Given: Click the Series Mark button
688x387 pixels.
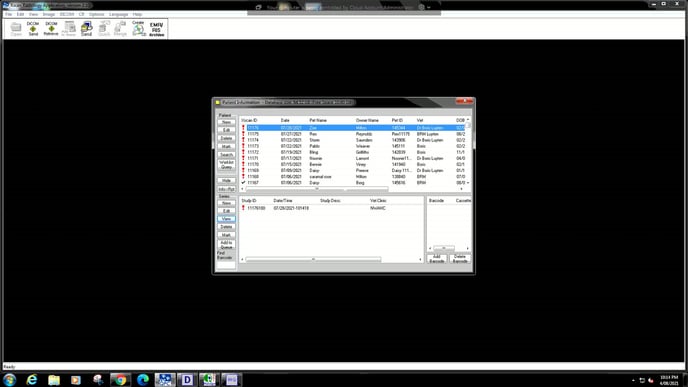Looking at the screenshot, I should 226,235.
